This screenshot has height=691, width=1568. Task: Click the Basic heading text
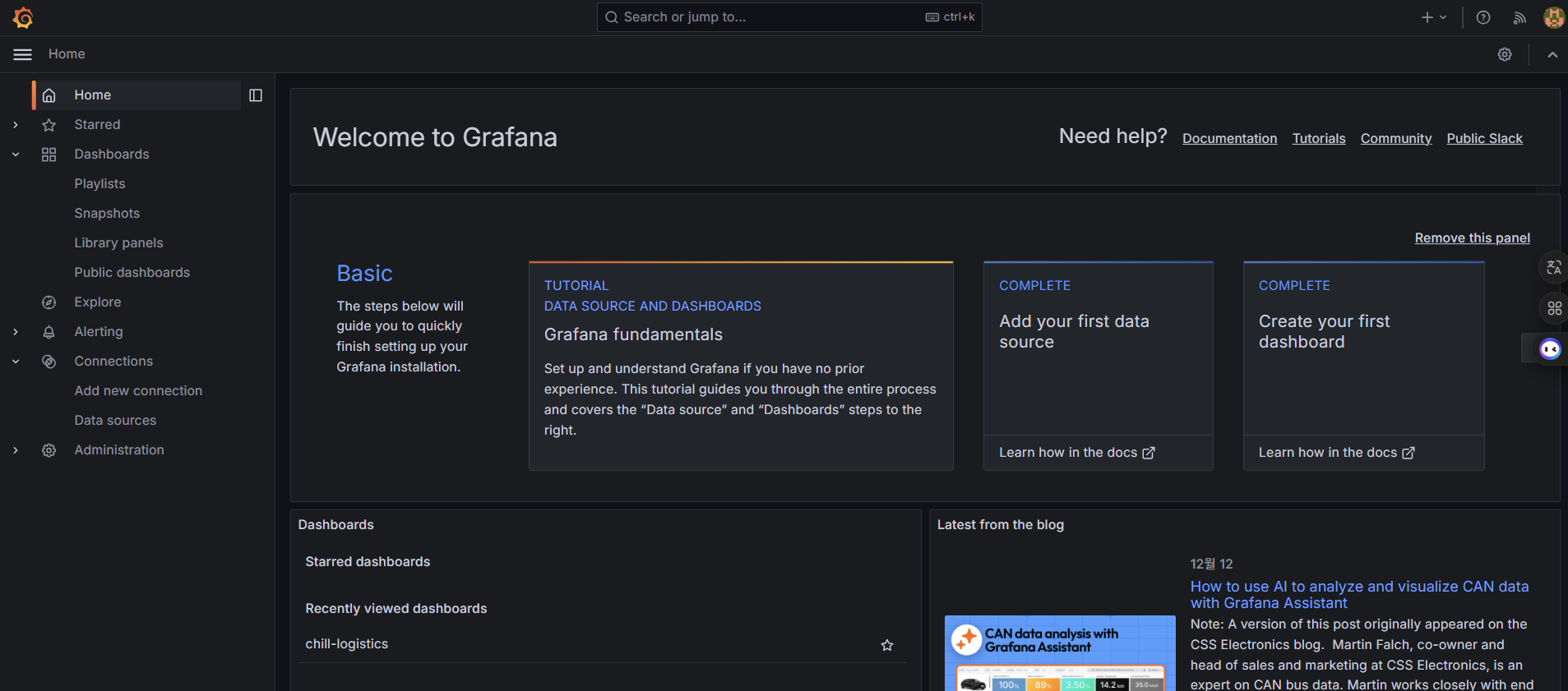(364, 274)
